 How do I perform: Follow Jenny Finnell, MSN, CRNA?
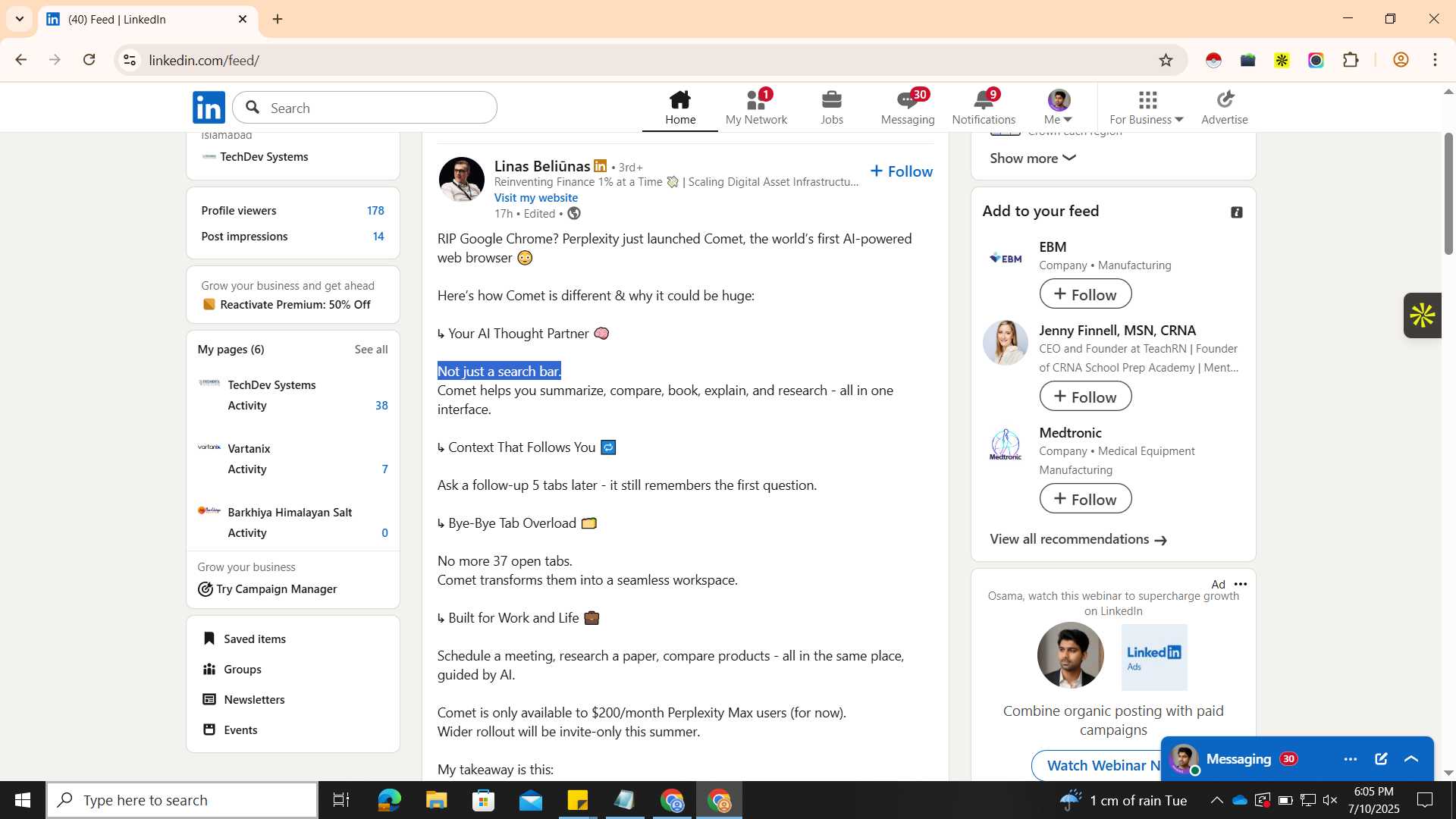pyautogui.click(x=1085, y=397)
